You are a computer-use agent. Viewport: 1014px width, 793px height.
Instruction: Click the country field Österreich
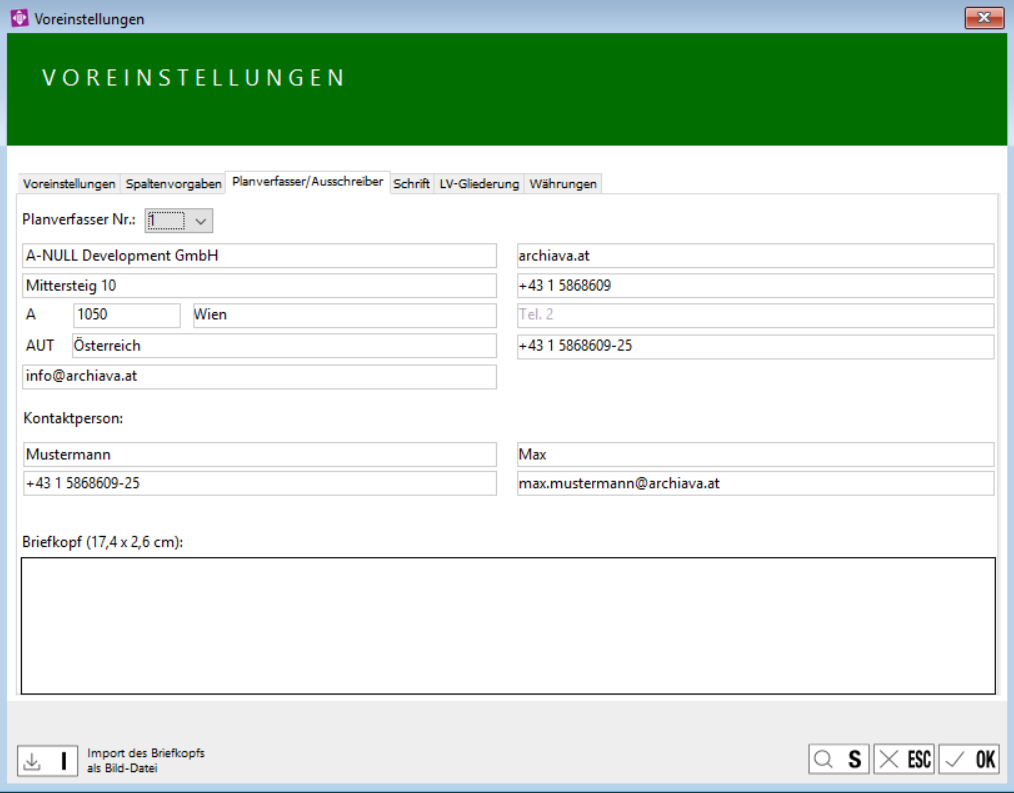tap(285, 345)
